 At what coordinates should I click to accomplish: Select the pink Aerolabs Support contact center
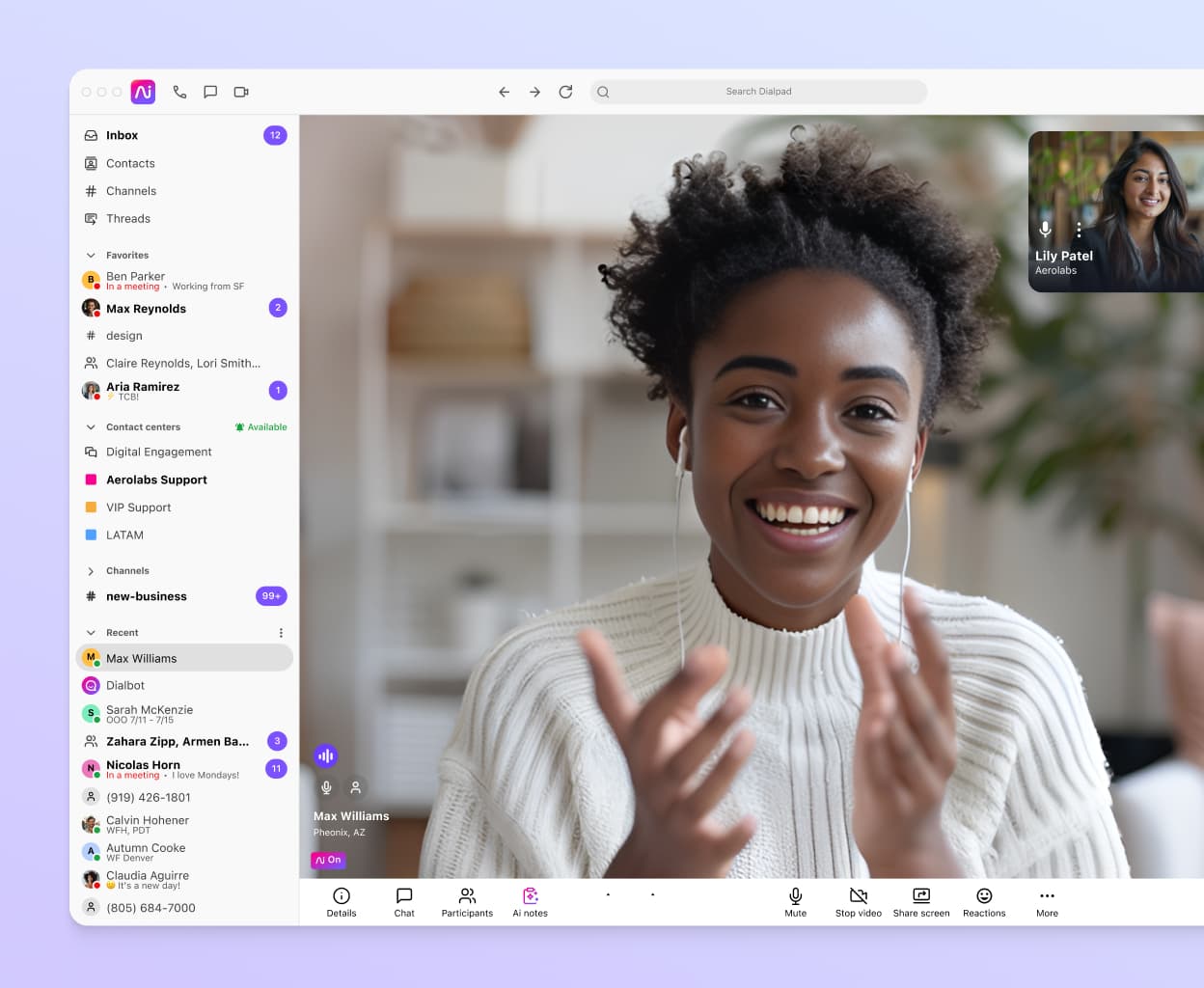[156, 480]
